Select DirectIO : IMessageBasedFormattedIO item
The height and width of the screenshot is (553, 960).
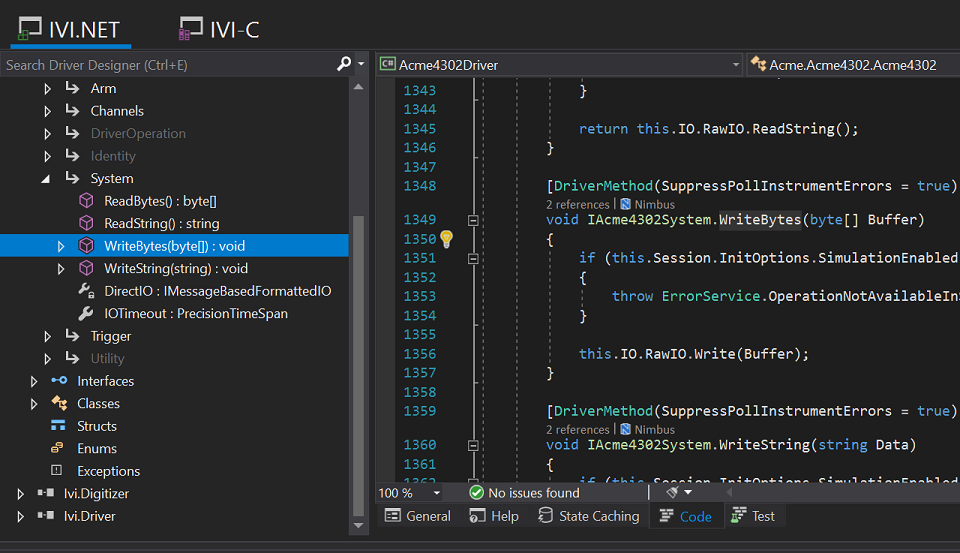click(x=217, y=291)
